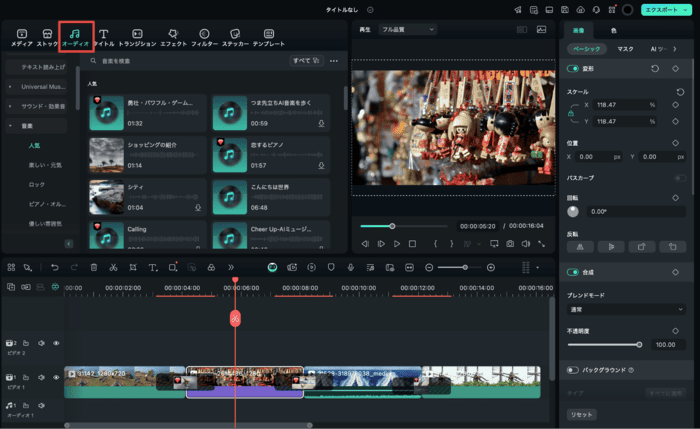Toggle the 変形 (Transform) switch
This screenshot has width=700, height=429.
click(574, 68)
